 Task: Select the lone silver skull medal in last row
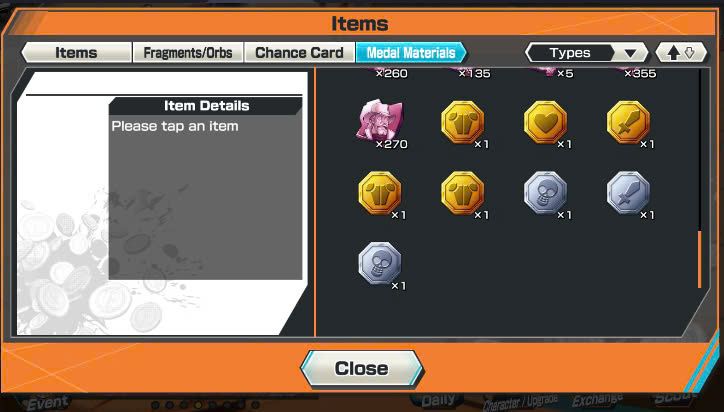click(380, 264)
